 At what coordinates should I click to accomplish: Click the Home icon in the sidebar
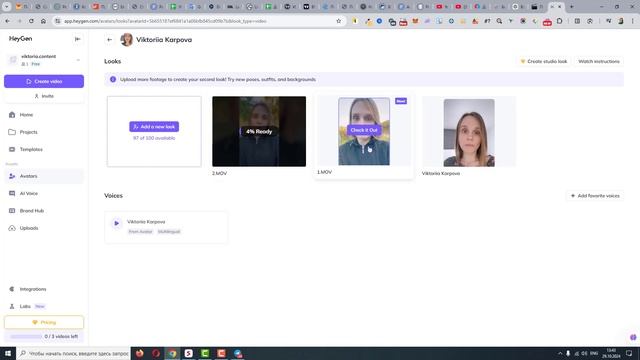coord(12,115)
